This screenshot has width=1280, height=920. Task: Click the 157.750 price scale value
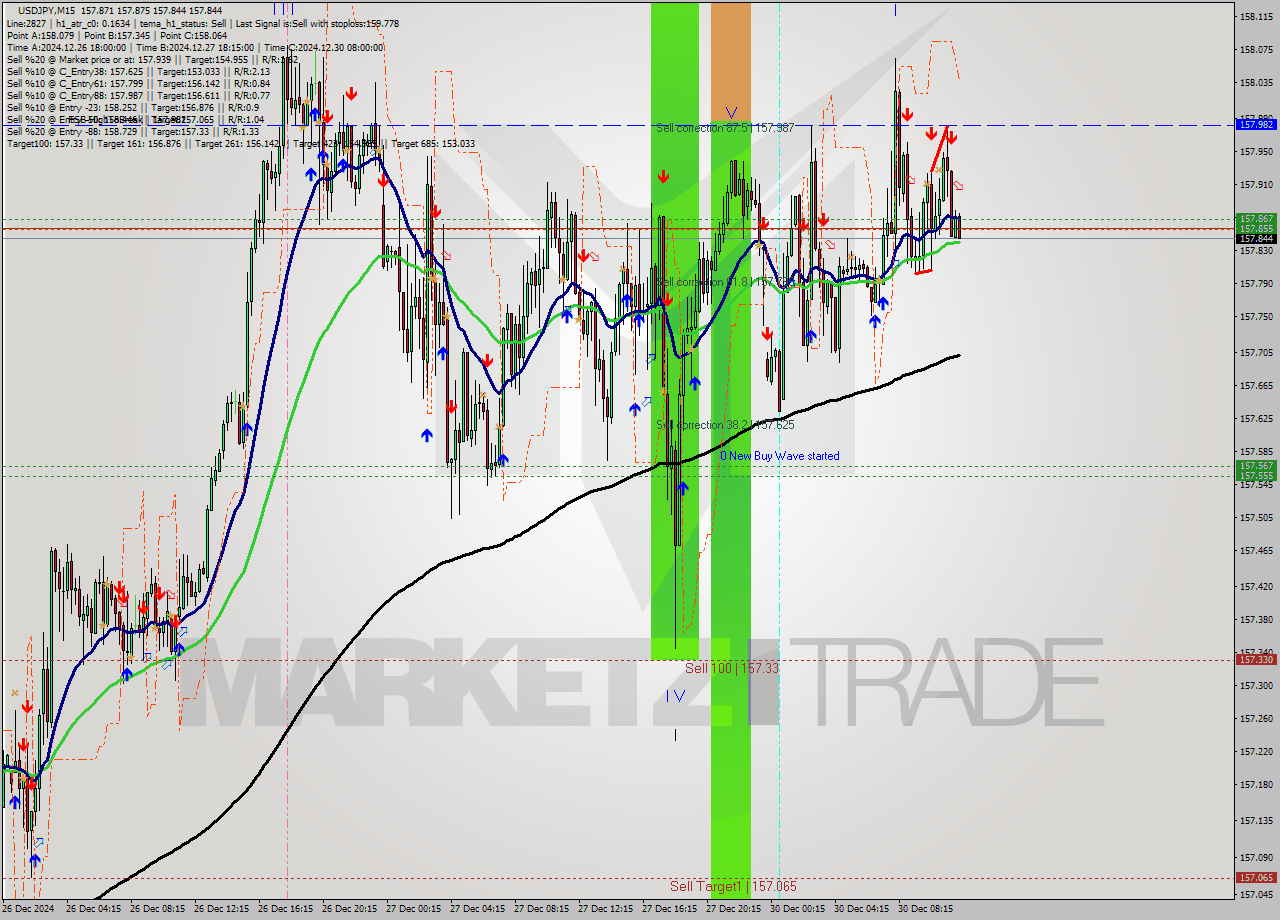coord(1256,316)
